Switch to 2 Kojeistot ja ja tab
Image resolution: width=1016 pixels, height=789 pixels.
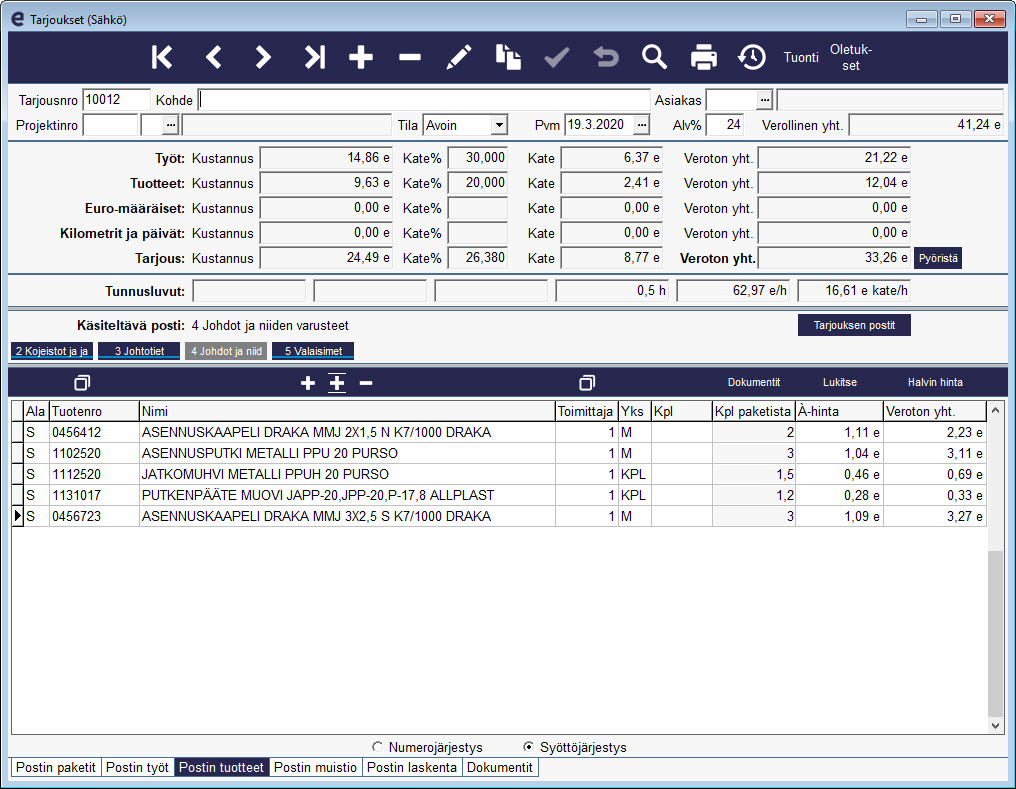point(52,351)
